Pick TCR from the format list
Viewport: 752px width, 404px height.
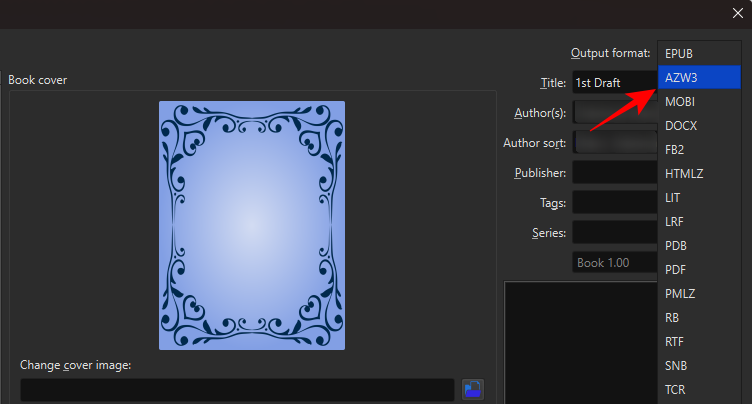[699, 390]
